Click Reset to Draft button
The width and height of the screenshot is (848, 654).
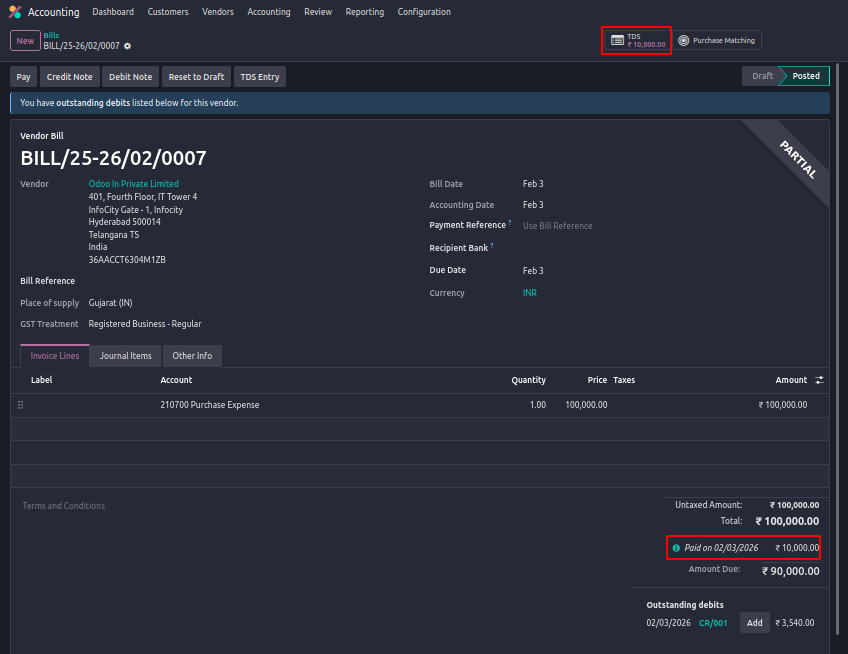pos(196,77)
